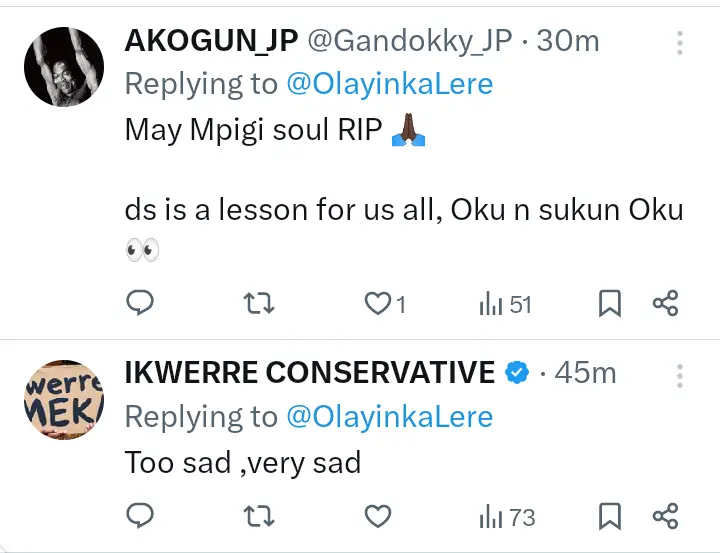The image size is (720, 553).
Task: Bookmark AKOGUN_JP's tweet
Action: [x=611, y=303]
